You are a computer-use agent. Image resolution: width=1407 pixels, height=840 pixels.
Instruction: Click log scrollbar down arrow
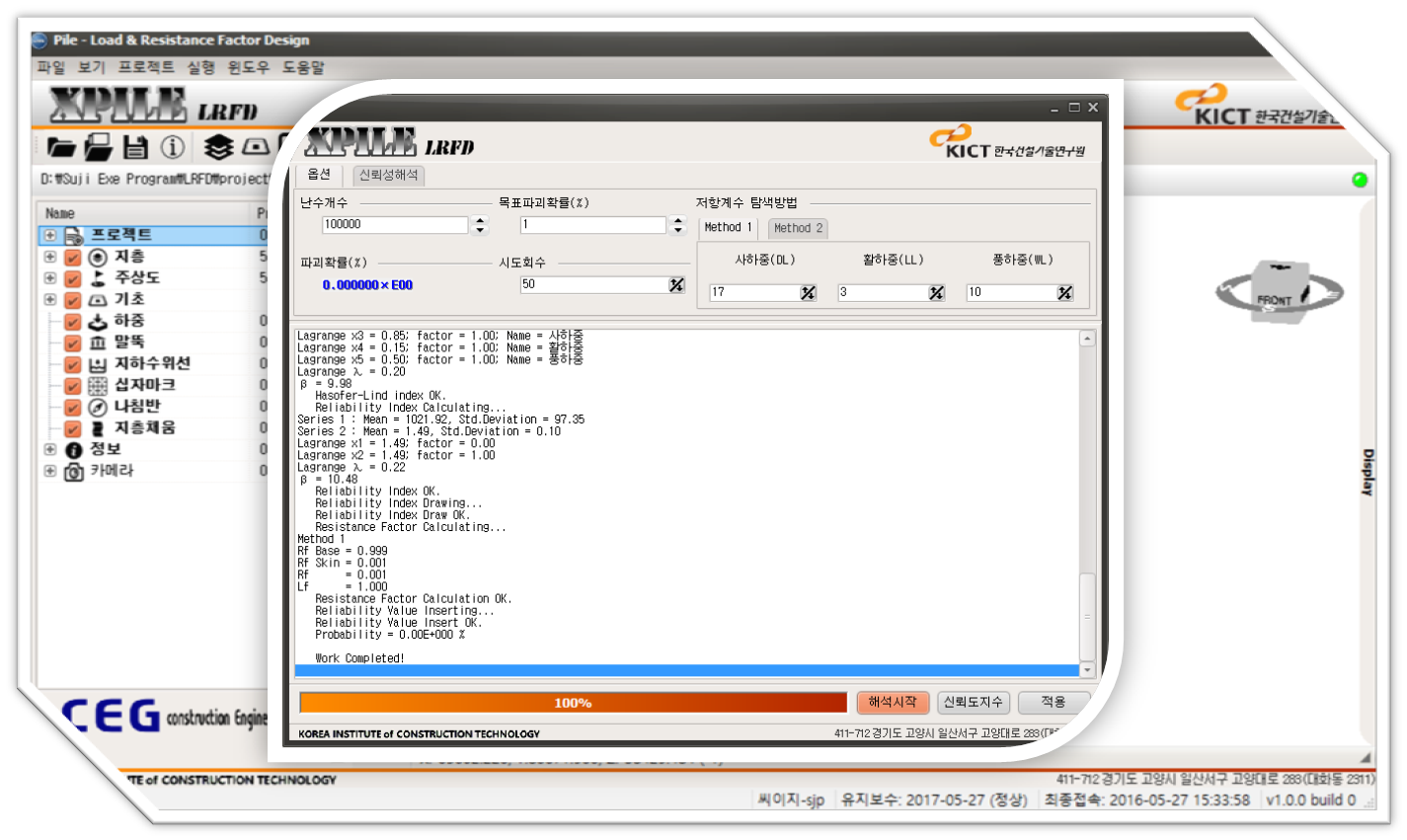coord(1087,670)
